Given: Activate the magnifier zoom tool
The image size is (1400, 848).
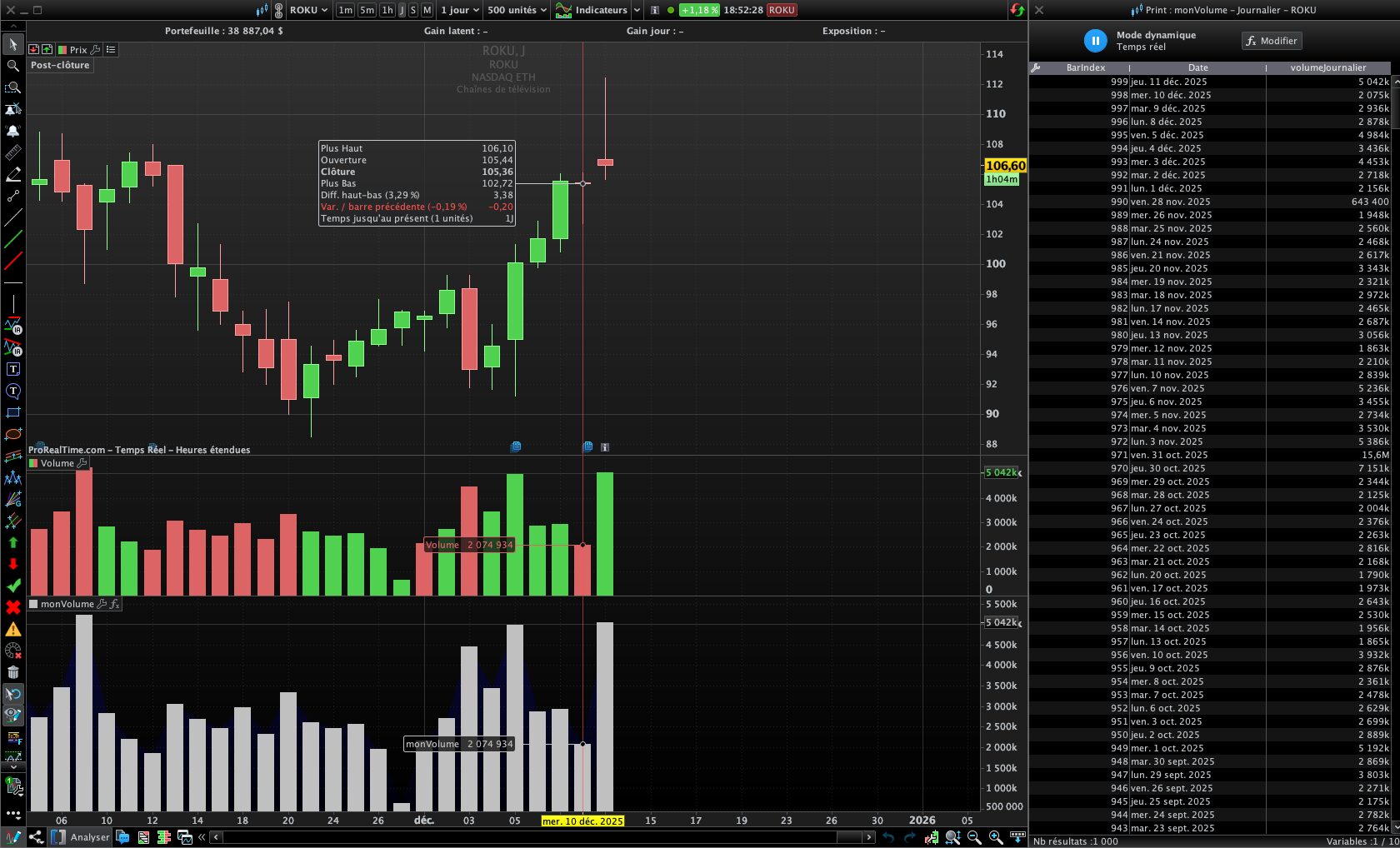Looking at the screenshot, I should [x=13, y=66].
